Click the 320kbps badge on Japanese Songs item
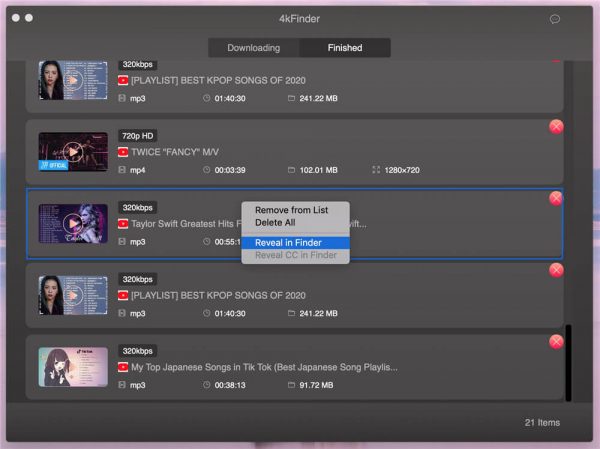The image size is (600, 449). coord(138,351)
